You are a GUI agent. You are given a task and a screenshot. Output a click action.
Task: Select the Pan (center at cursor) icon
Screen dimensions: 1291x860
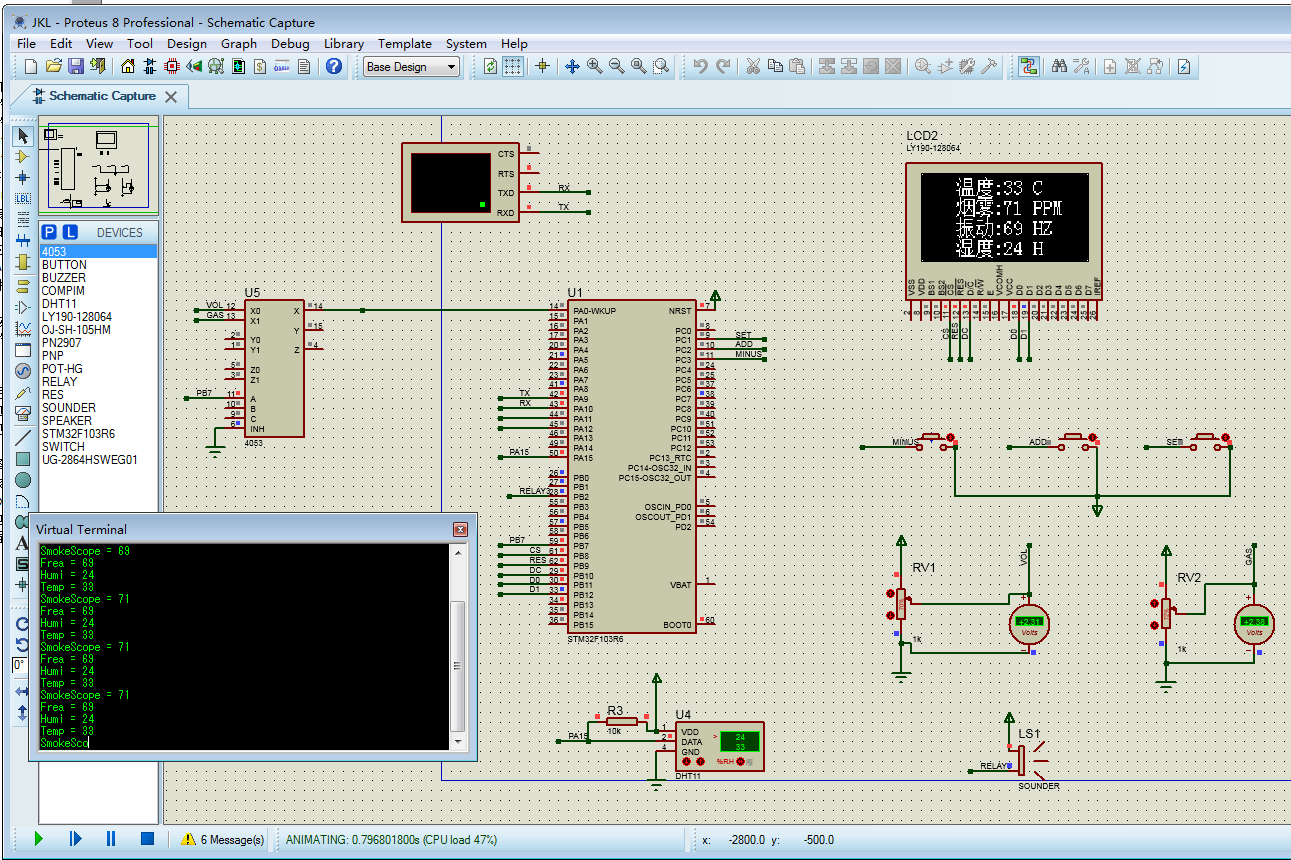[572, 66]
